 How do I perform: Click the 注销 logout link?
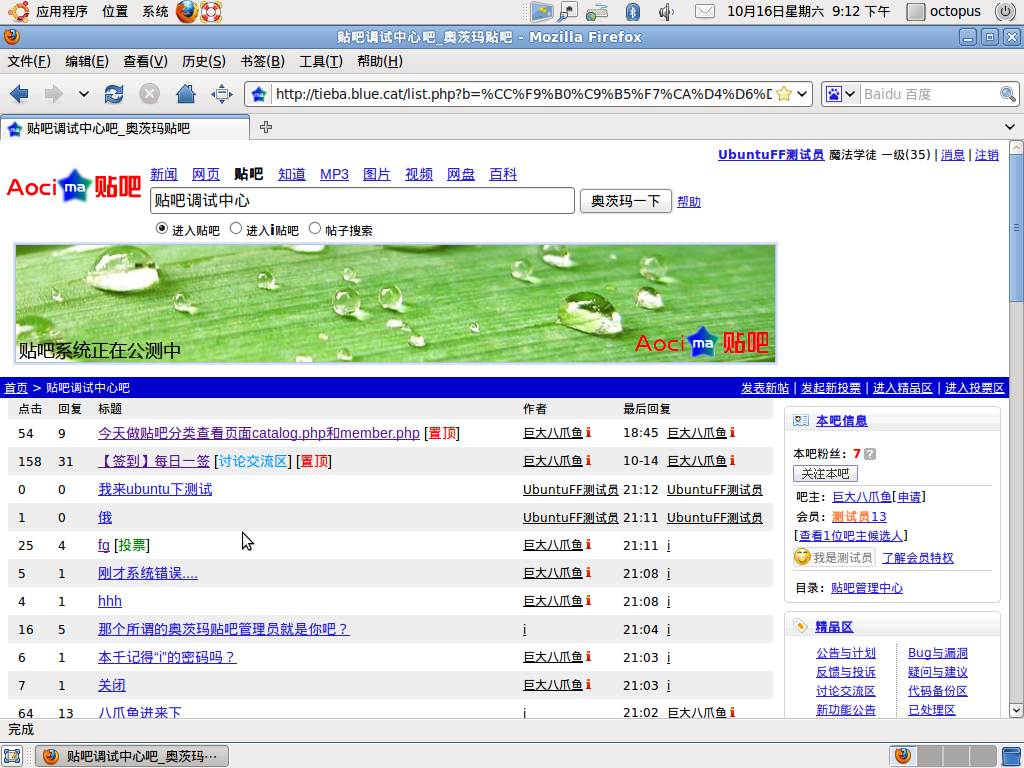[986, 155]
